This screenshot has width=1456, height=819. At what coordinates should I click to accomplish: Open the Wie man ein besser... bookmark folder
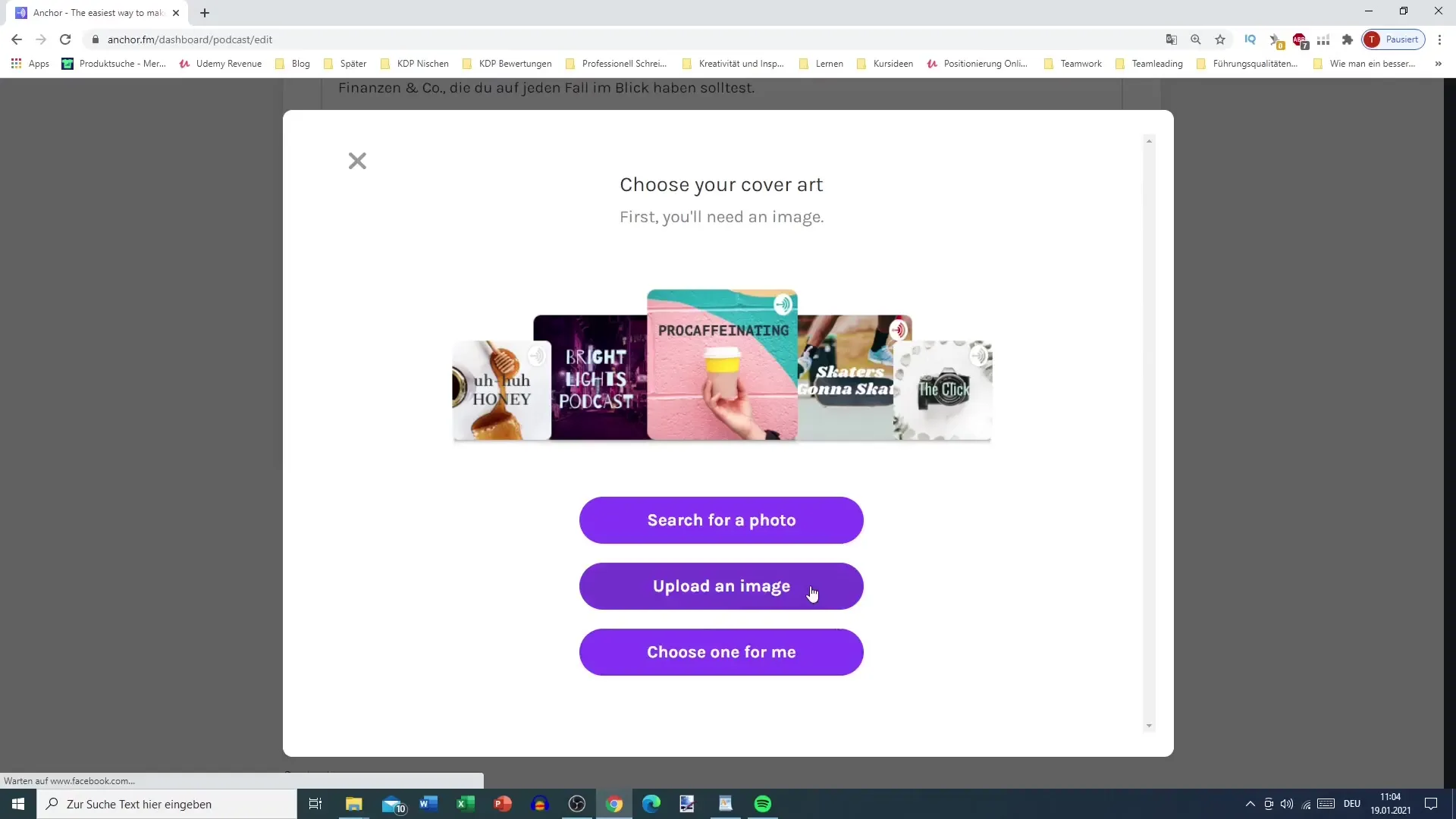[x=1364, y=64]
